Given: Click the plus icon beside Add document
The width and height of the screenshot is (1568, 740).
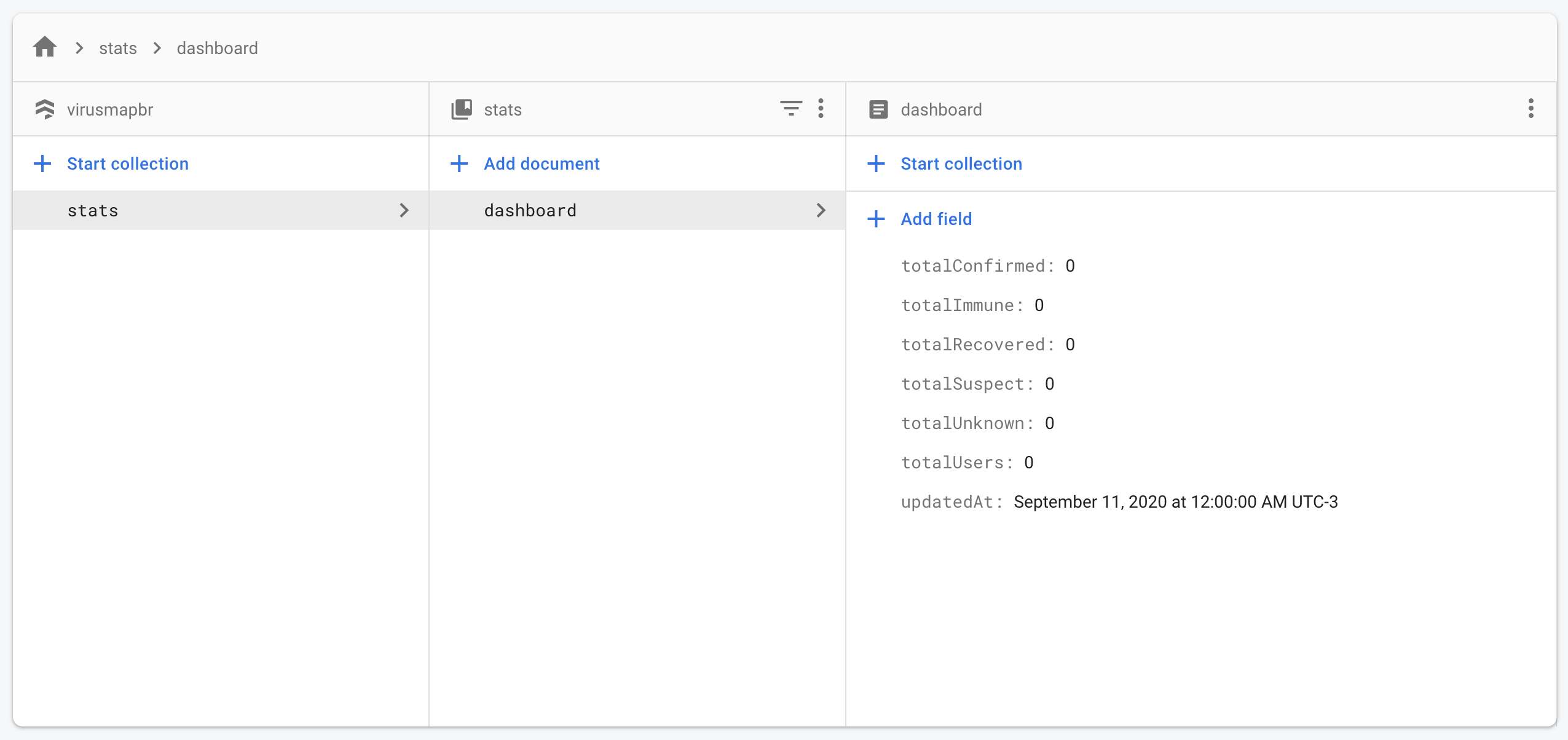Looking at the screenshot, I should click(459, 163).
